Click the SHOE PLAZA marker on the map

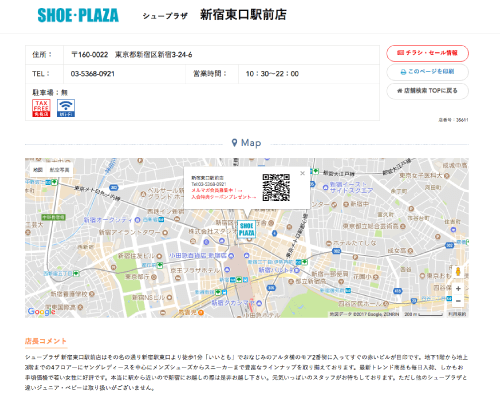coord(247,229)
